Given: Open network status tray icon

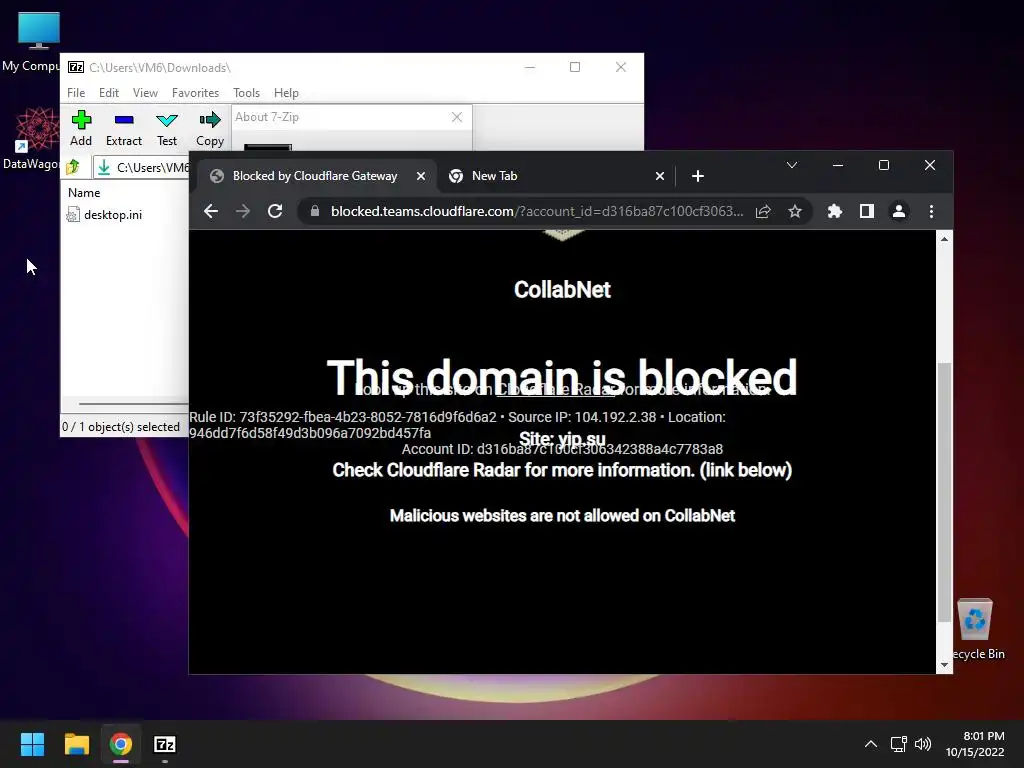Looking at the screenshot, I should pos(899,744).
